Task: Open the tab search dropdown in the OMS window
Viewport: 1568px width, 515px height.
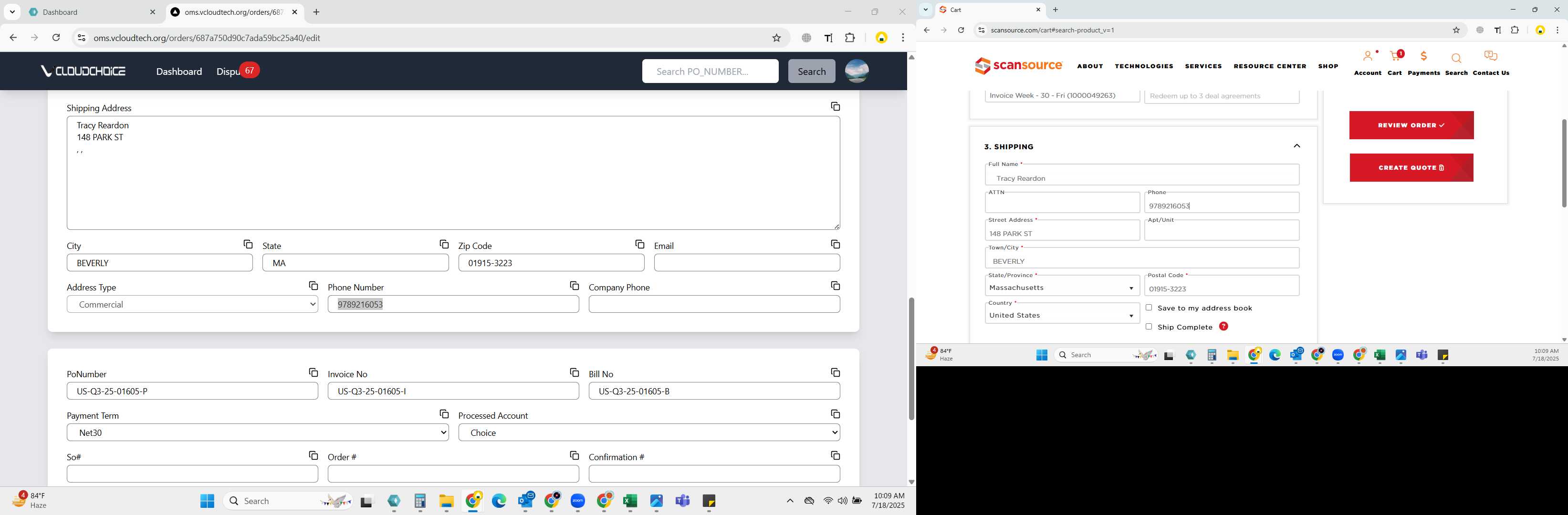Action: pyautogui.click(x=12, y=12)
